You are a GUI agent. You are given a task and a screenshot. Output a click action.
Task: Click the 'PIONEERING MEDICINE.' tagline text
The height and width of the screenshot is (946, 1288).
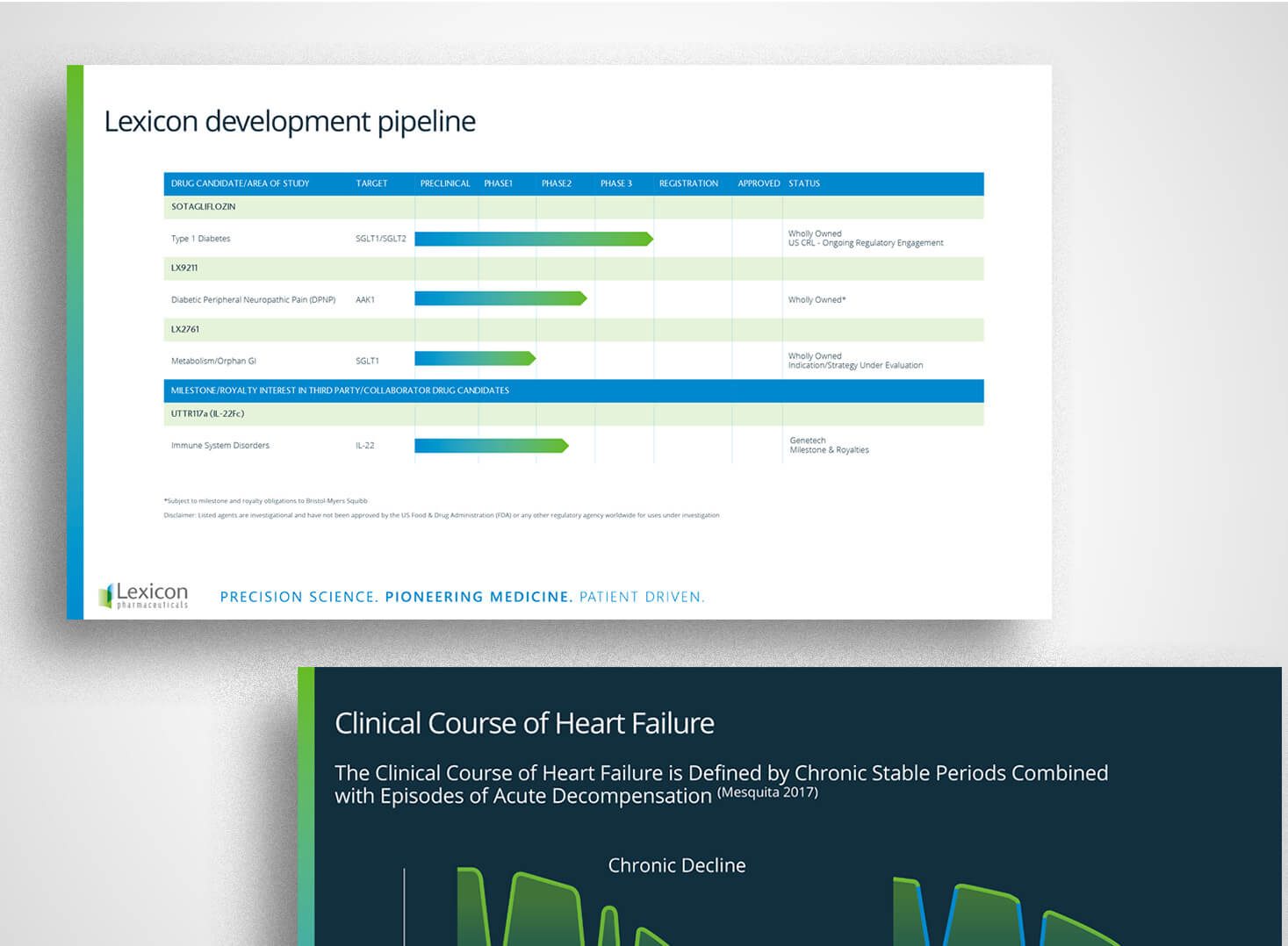pyautogui.click(x=479, y=597)
